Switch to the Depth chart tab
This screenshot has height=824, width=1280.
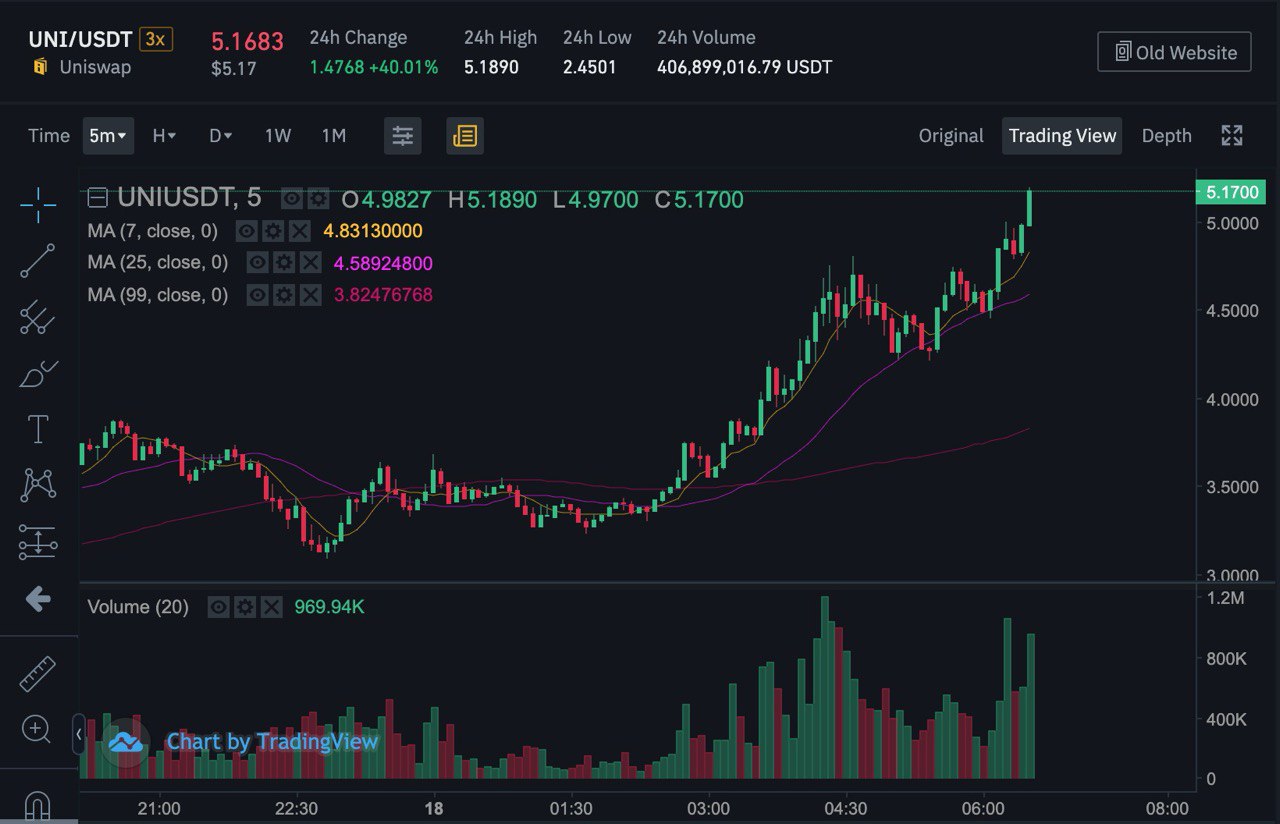pyautogui.click(x=1166, y=136)
